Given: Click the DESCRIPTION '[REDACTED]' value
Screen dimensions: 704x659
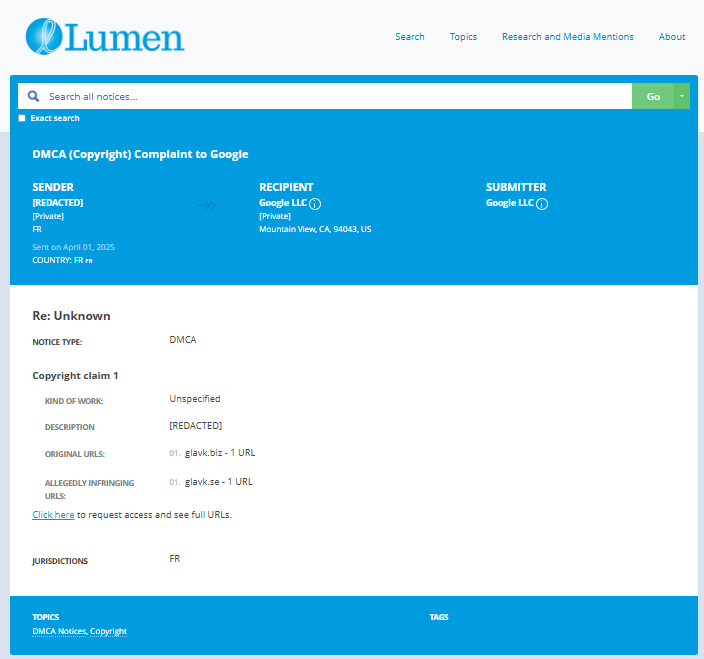Looking at the screenshot, I should click(x=195, y=425).
